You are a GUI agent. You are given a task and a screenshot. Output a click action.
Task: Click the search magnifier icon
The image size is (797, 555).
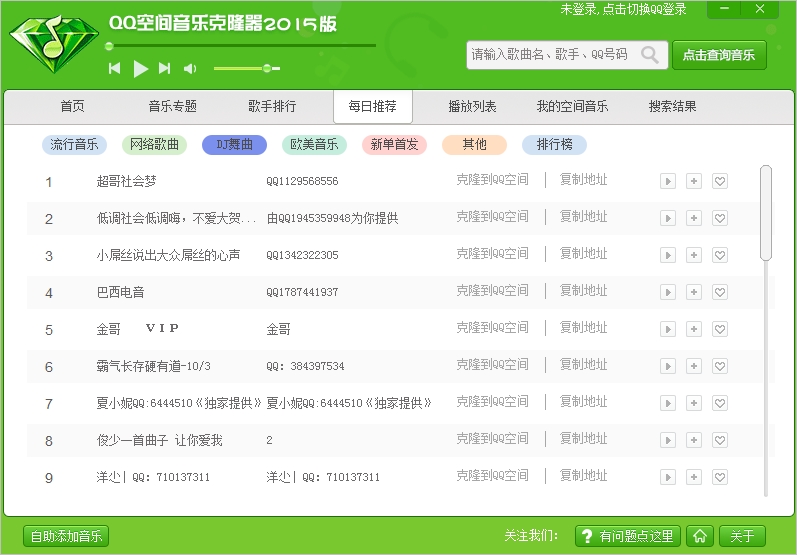(x=650, y=54)
